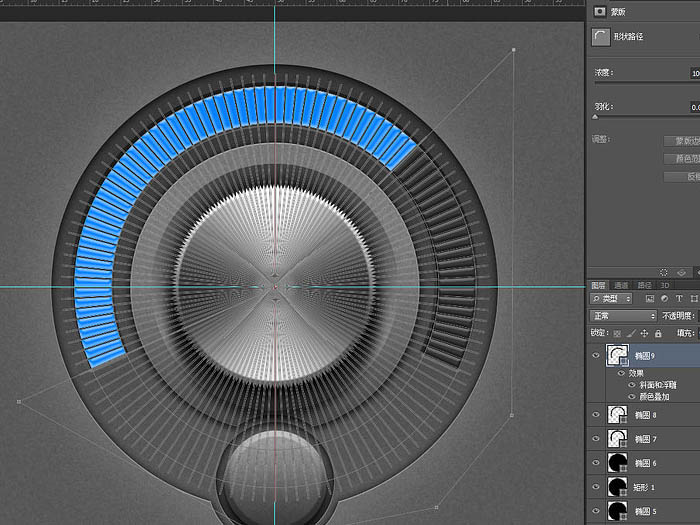Screen dimensions: 700x525
Task: Hide the 椭圆 8 layer
Action: click(597, 413)
